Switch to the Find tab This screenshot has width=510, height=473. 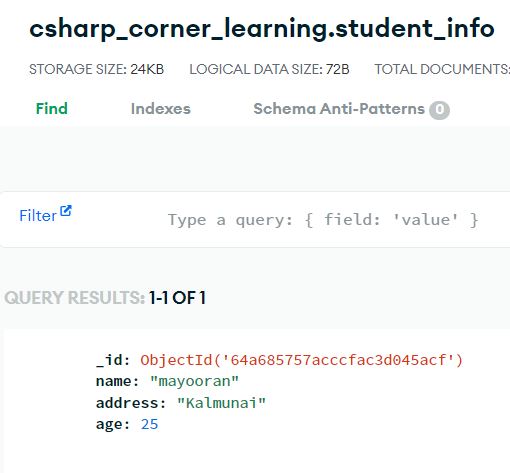[x=52, y=109]
